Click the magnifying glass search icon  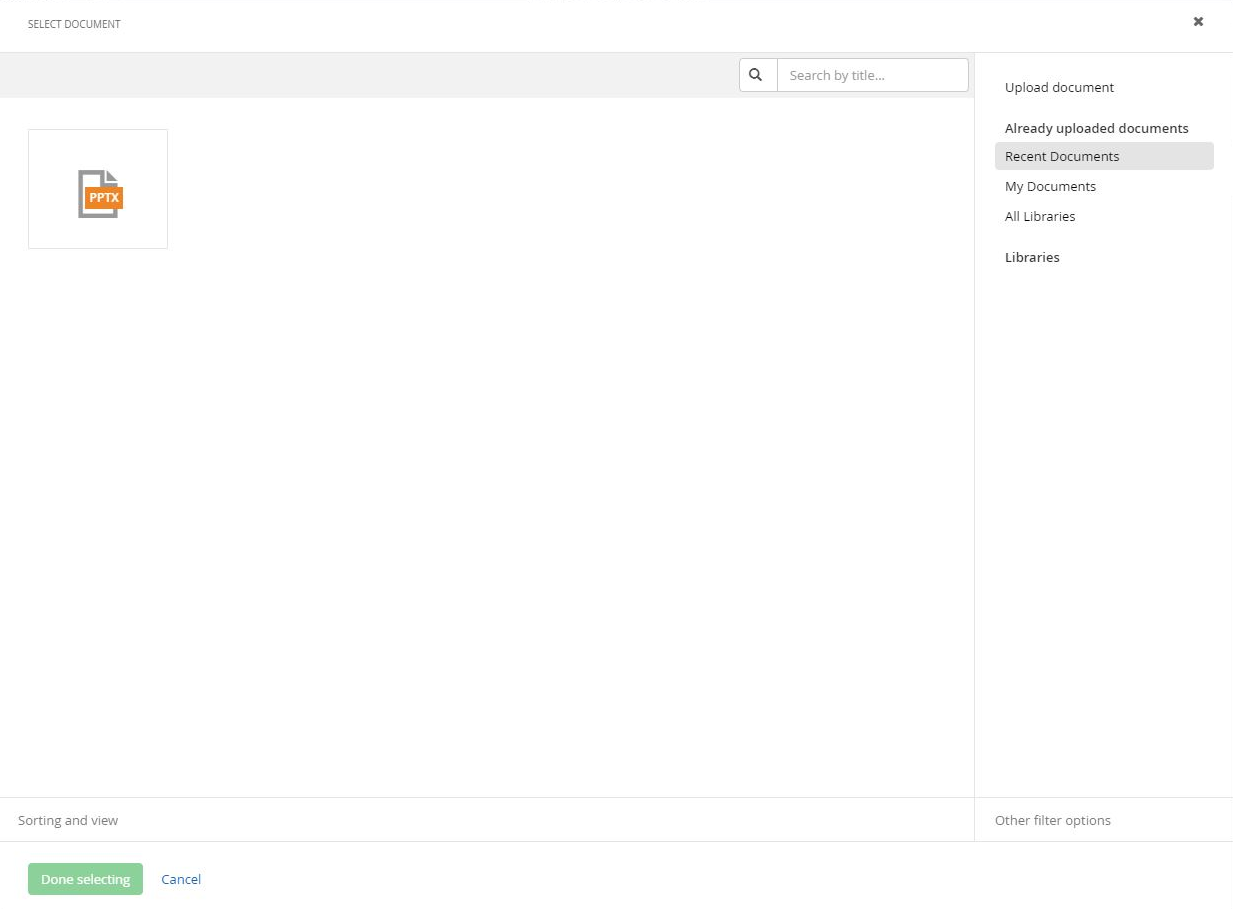pyautogui.click(x=757, y=75)
